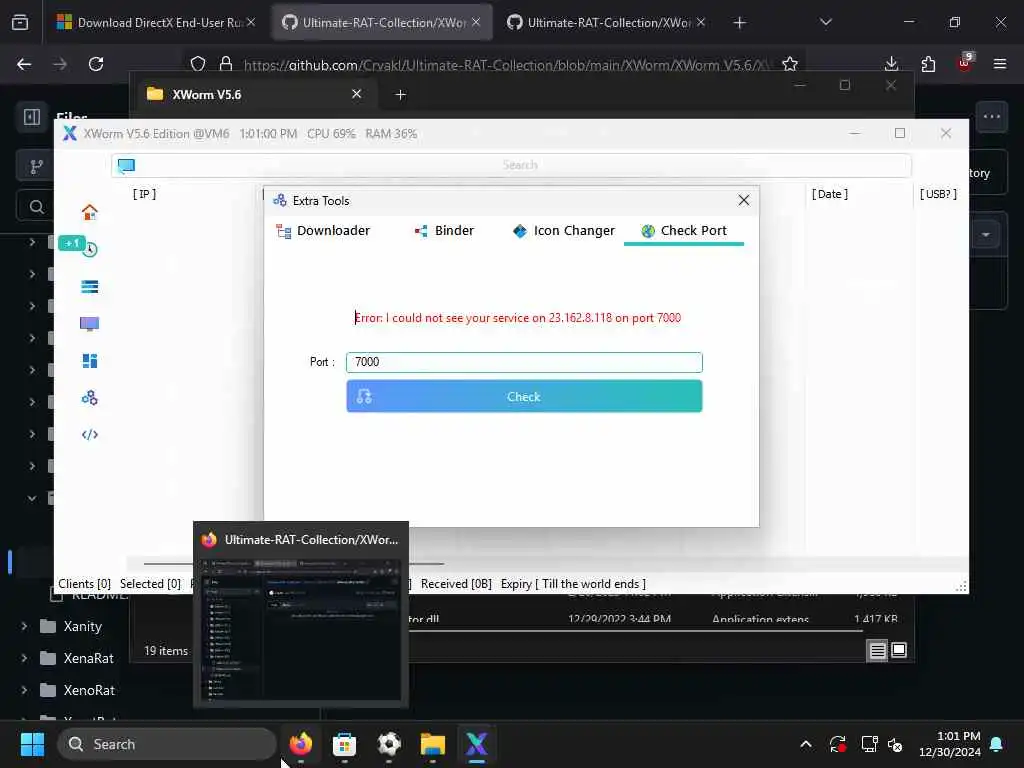
Task: Close the XWorm V5.6 File Explorer tab
Action: tap(357, 94)
